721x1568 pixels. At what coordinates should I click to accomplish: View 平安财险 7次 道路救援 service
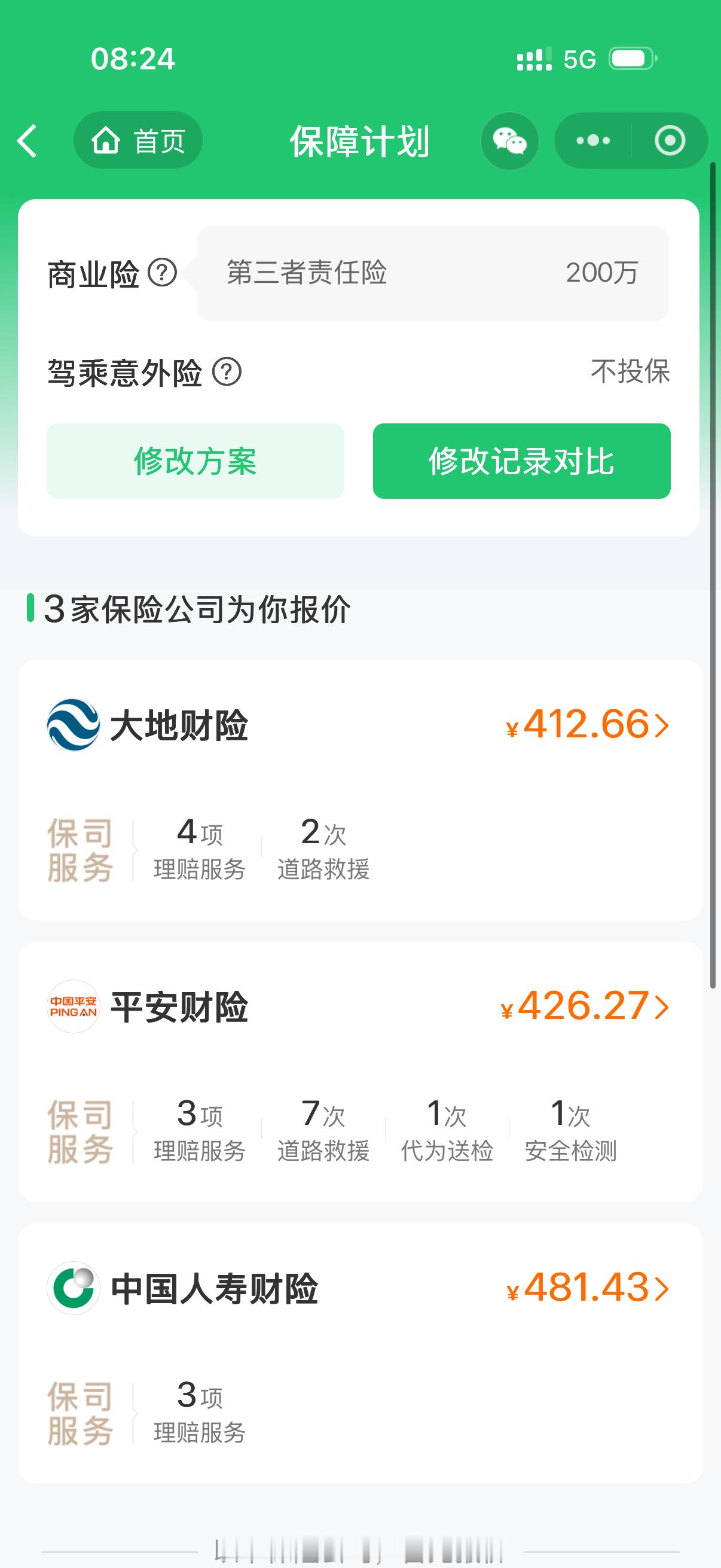323,1130
